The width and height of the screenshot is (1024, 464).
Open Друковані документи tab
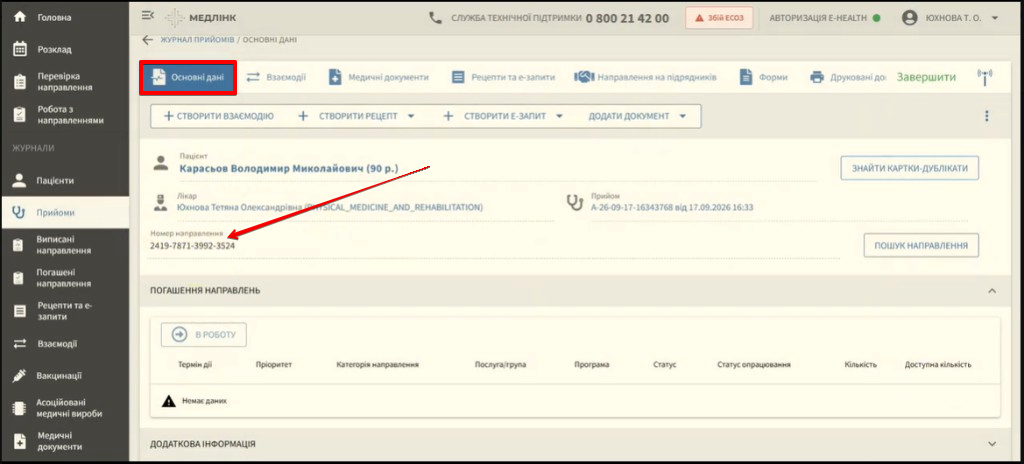848,77
